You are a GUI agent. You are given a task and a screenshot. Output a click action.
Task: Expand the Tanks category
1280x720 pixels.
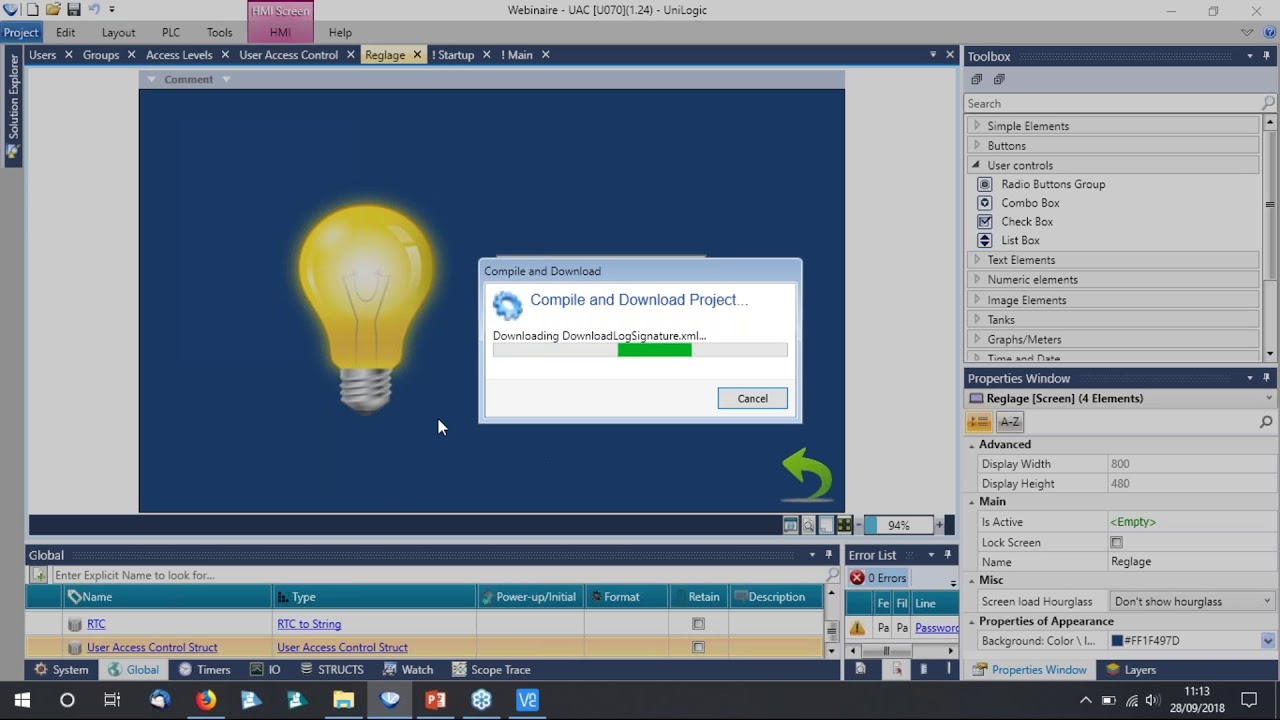pos(977,320)
